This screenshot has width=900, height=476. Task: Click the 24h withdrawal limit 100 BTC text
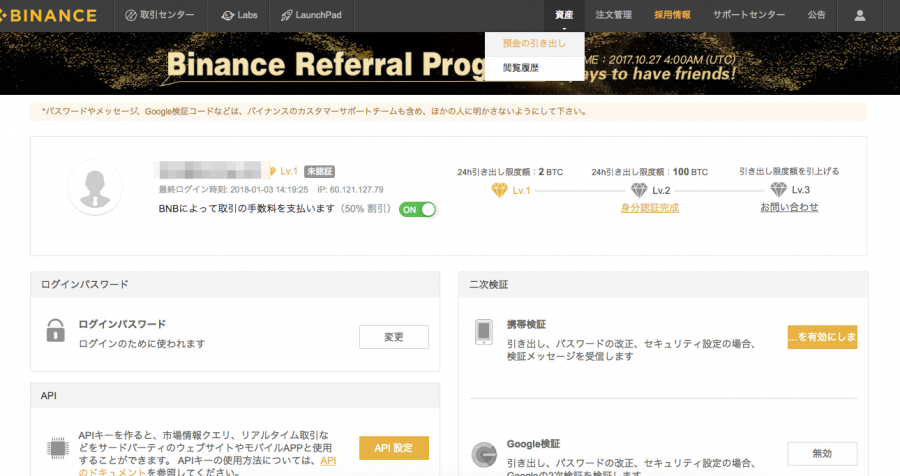(650, 172)
